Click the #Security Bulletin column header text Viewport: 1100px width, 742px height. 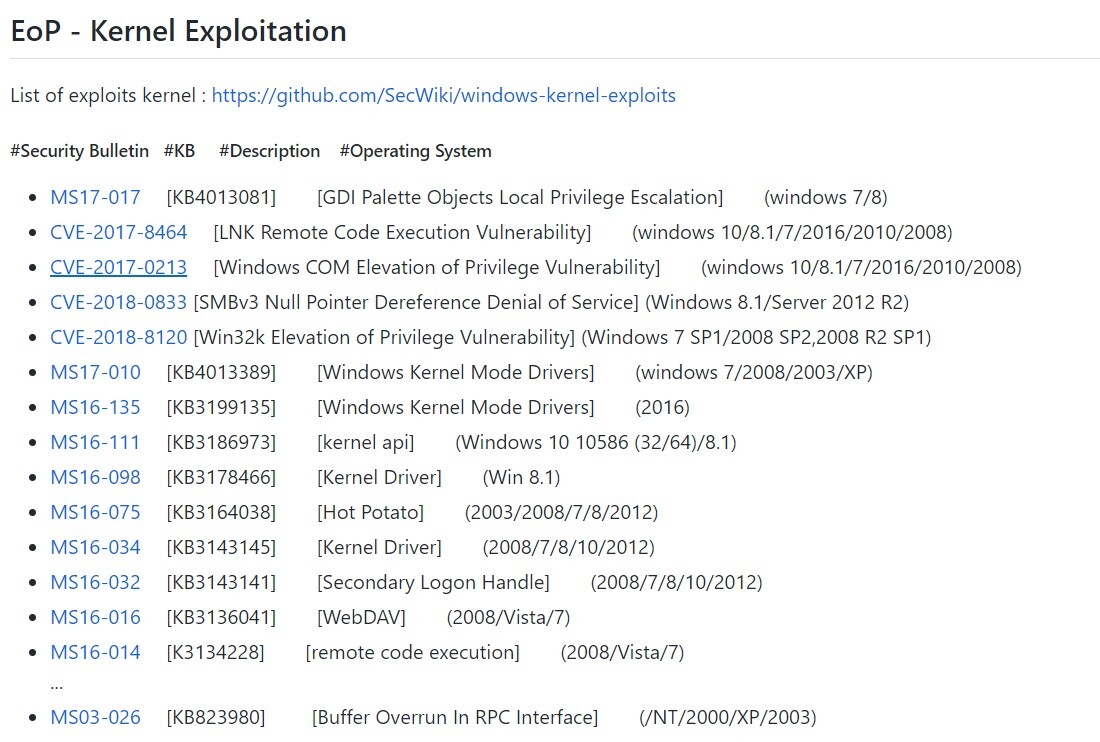click(79, 152)
